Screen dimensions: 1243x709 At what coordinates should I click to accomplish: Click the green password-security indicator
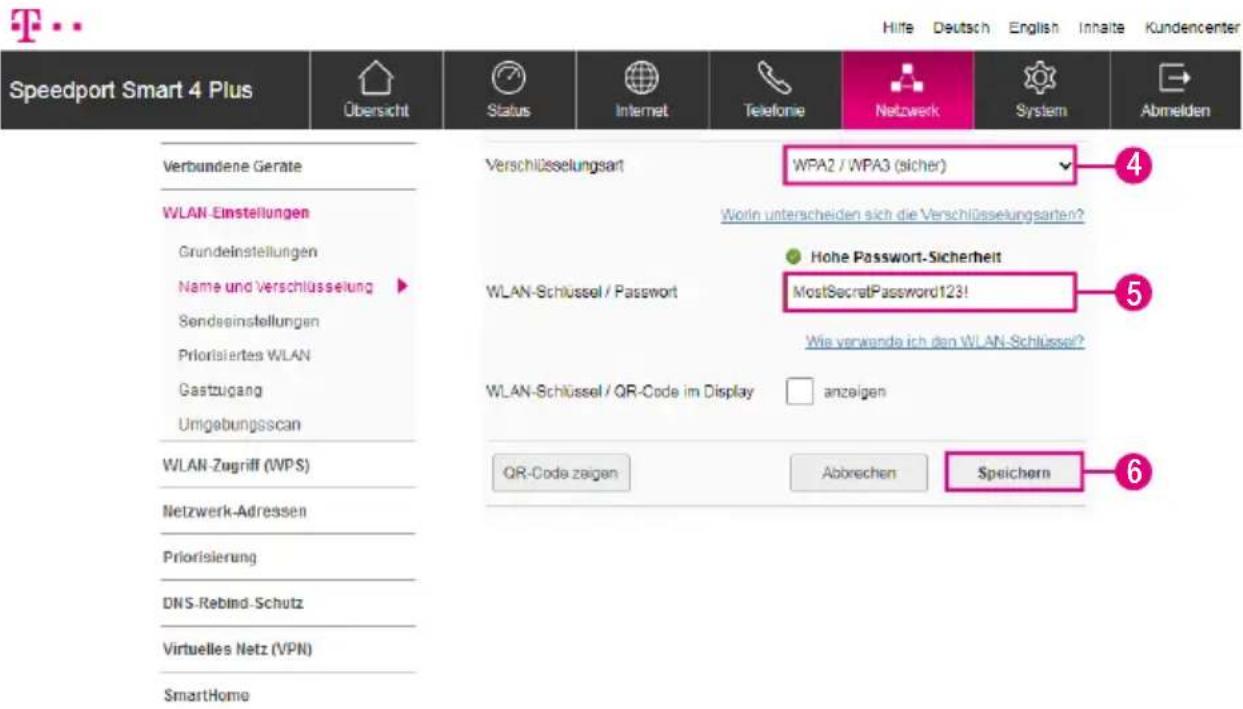(794, 258)
